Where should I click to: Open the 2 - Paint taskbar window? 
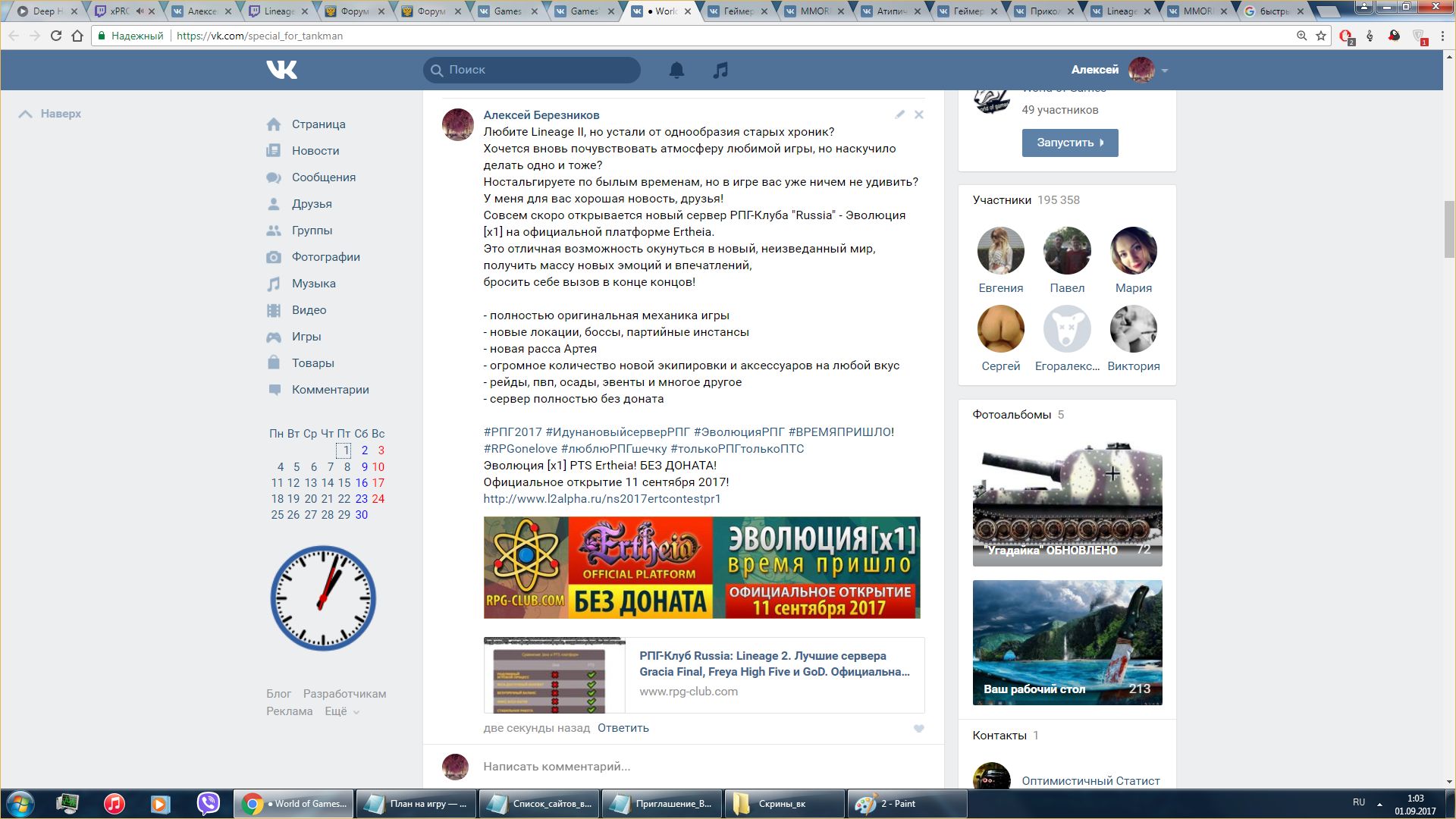[907, 804]
